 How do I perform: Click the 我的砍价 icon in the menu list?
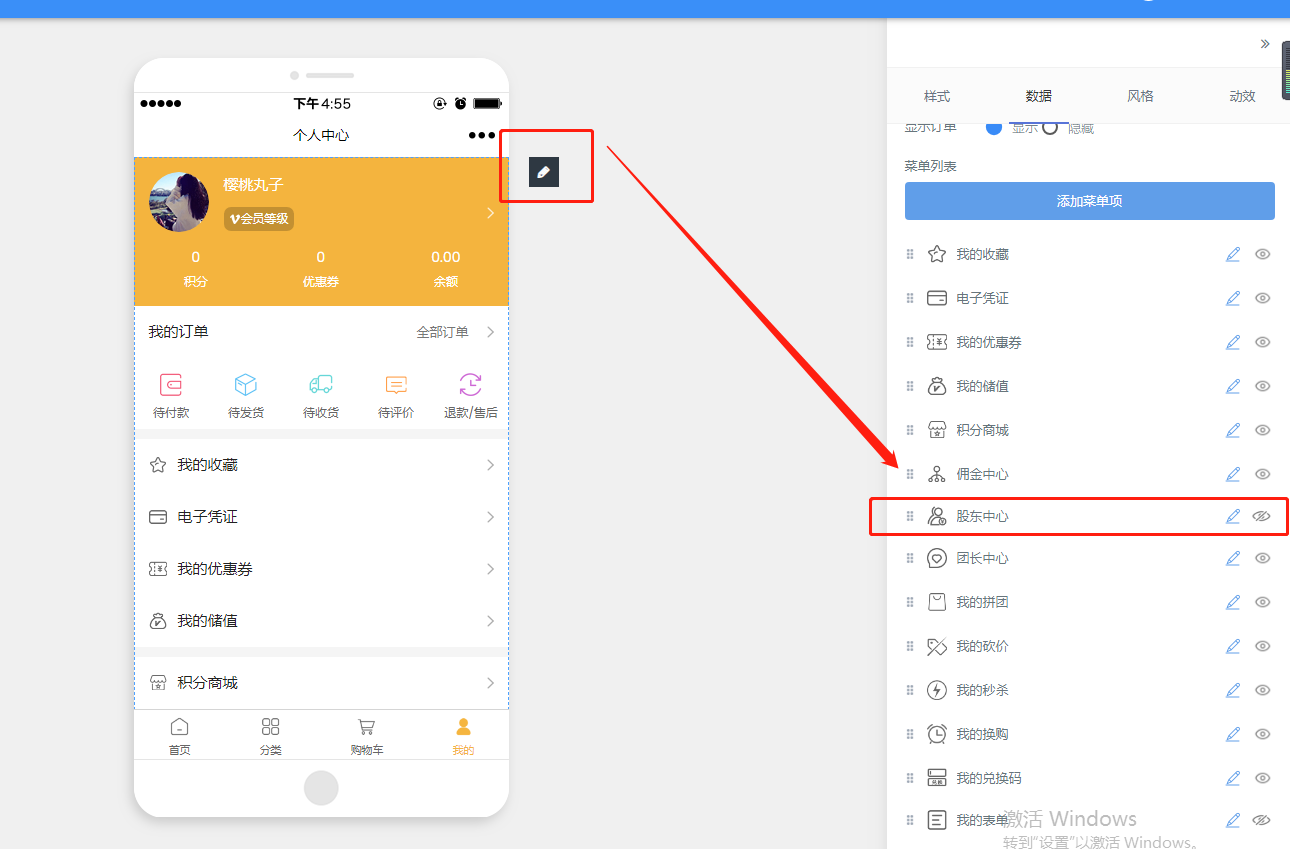[936, 646]
